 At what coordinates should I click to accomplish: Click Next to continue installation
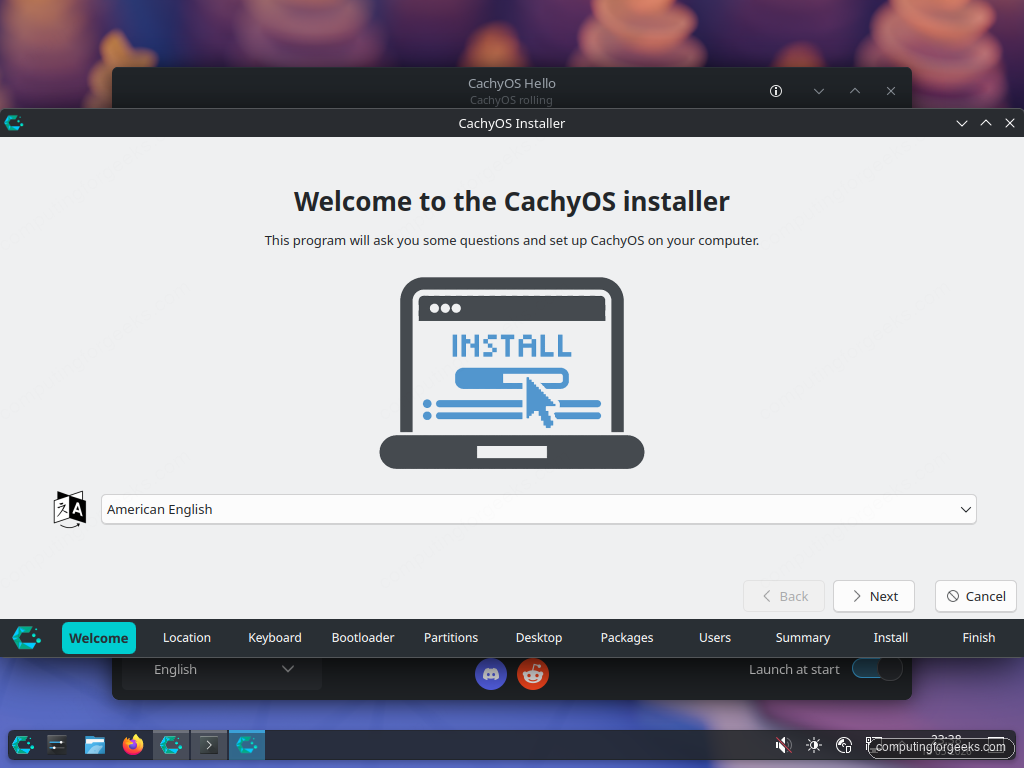(x=874, y=596)
